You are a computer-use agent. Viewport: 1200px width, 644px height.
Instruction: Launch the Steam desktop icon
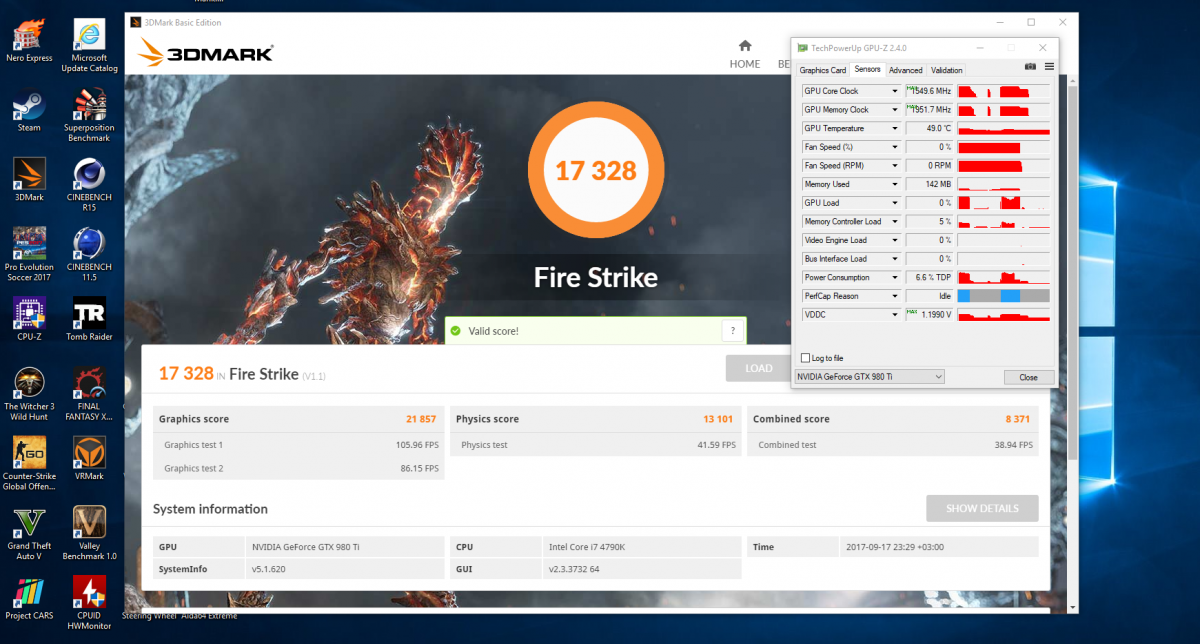pyautogui.click(x=28, y=111)
